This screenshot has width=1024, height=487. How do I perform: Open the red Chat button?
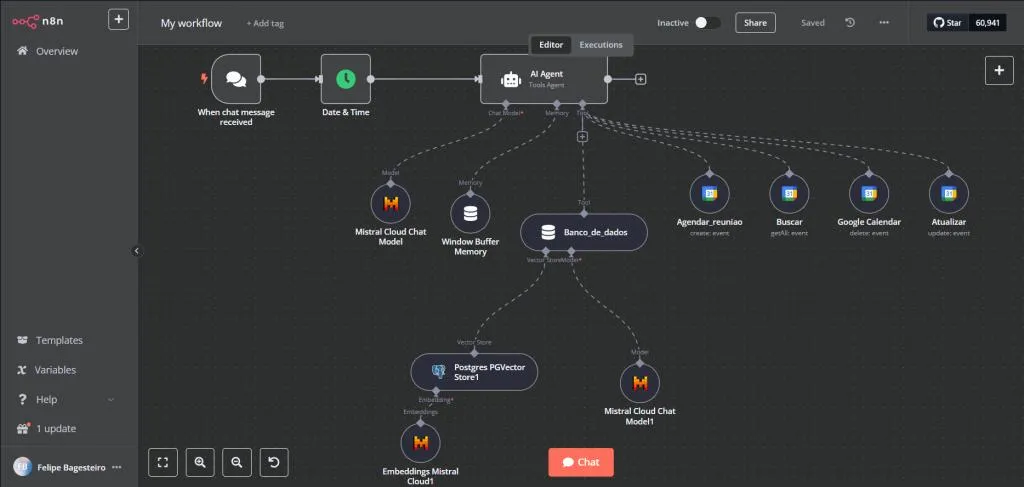pos(581,462)
